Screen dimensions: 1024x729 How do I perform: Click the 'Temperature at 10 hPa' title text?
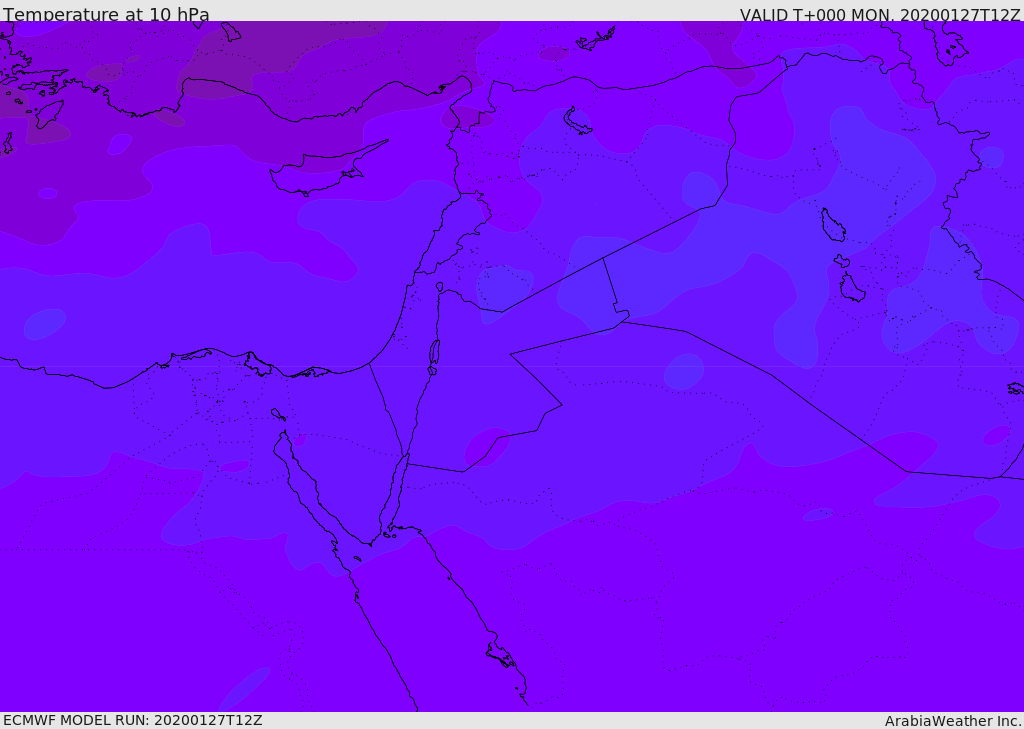click(x=106, y=14)
